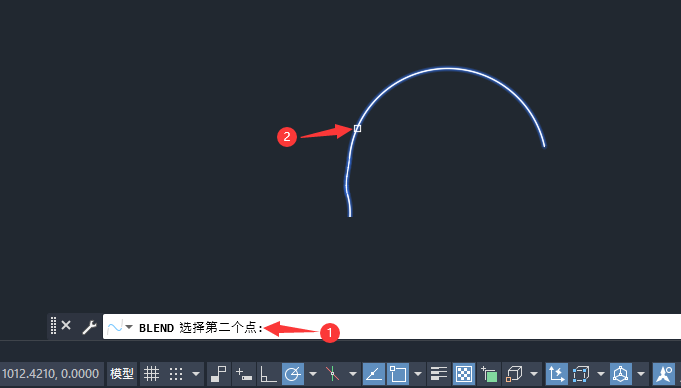Toggle 2D object snap icon

(x=398, y=374)
